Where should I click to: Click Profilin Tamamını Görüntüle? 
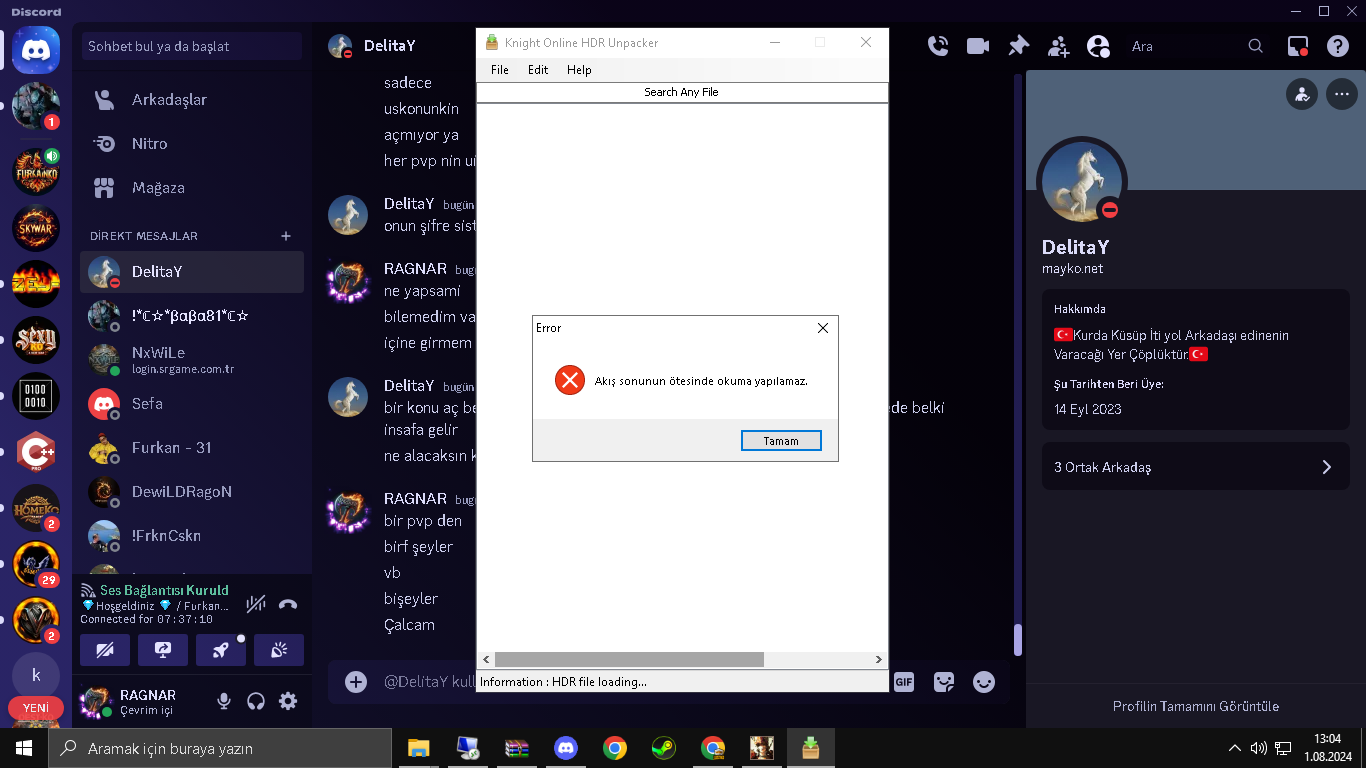click(1196, 706)
